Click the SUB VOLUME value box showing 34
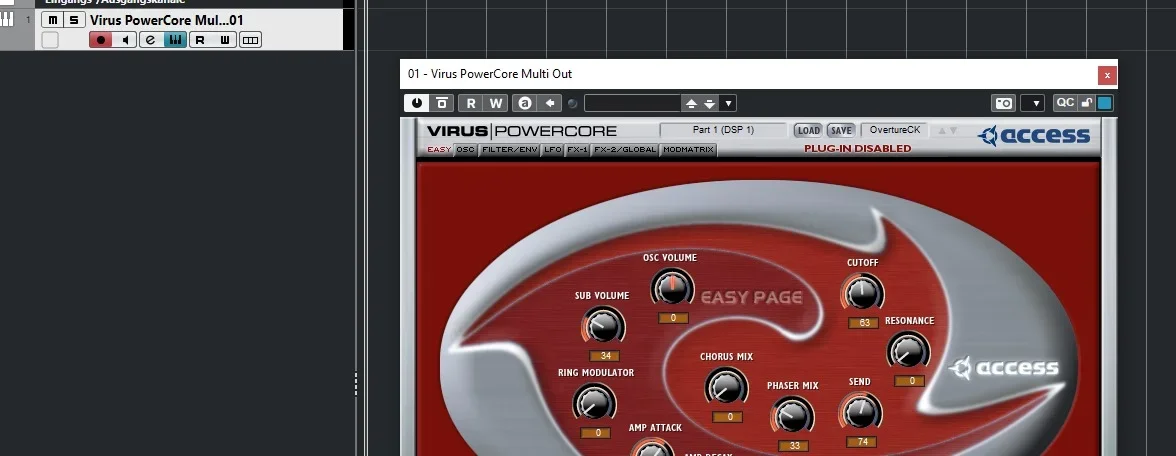This screenshot has width=1176, height=456. pos(605,356)
